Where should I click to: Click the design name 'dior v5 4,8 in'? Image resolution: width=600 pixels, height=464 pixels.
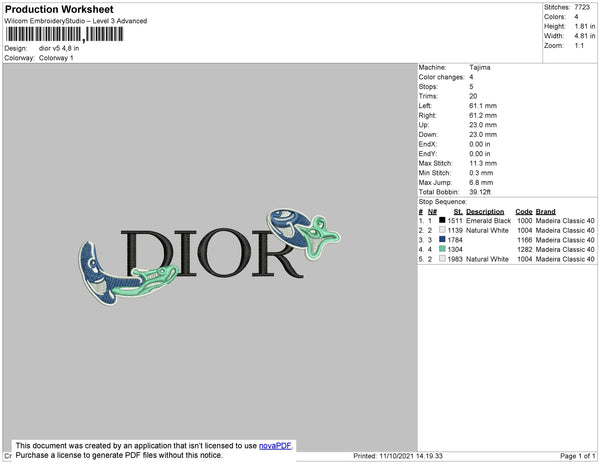[59, 48]
